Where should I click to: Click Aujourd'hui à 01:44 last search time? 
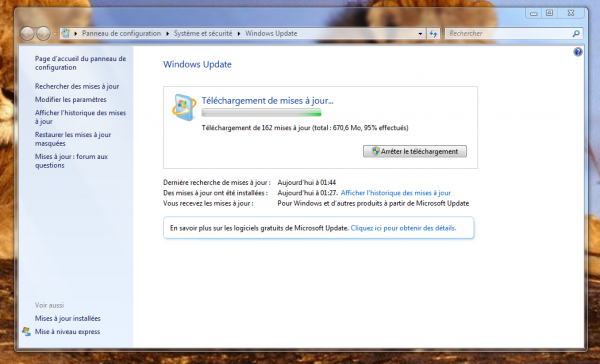pos(307,183)
